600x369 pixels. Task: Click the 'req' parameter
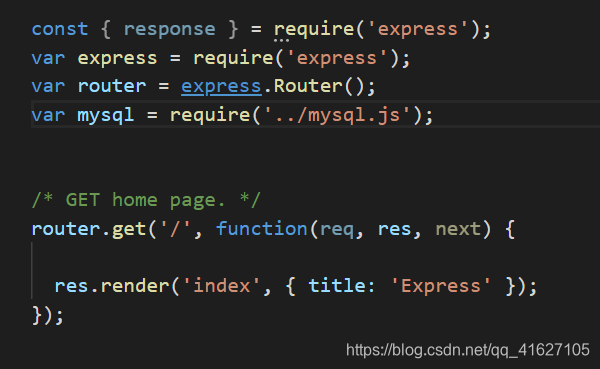(x=337, y=230)
